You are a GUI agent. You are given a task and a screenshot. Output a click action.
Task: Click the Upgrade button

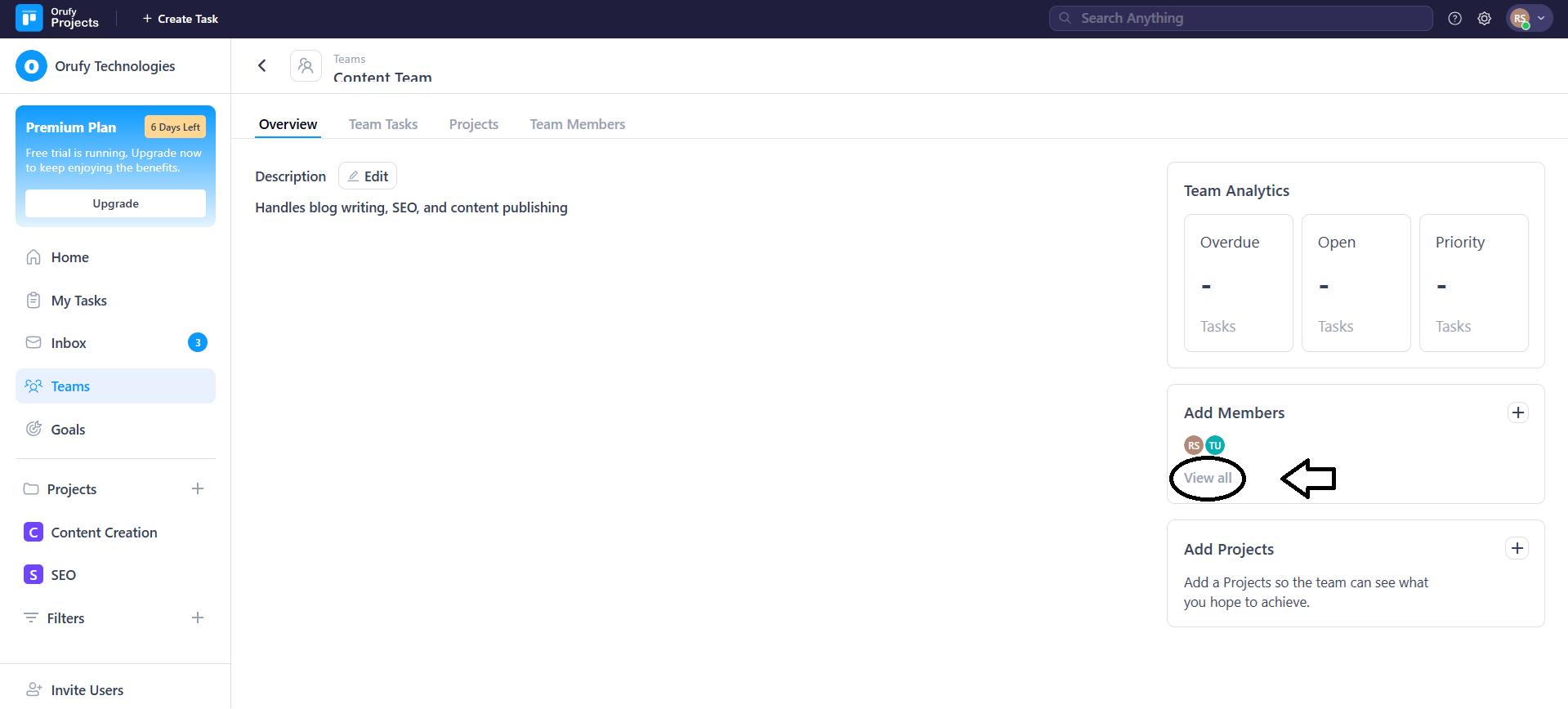[x=115, y=203]
